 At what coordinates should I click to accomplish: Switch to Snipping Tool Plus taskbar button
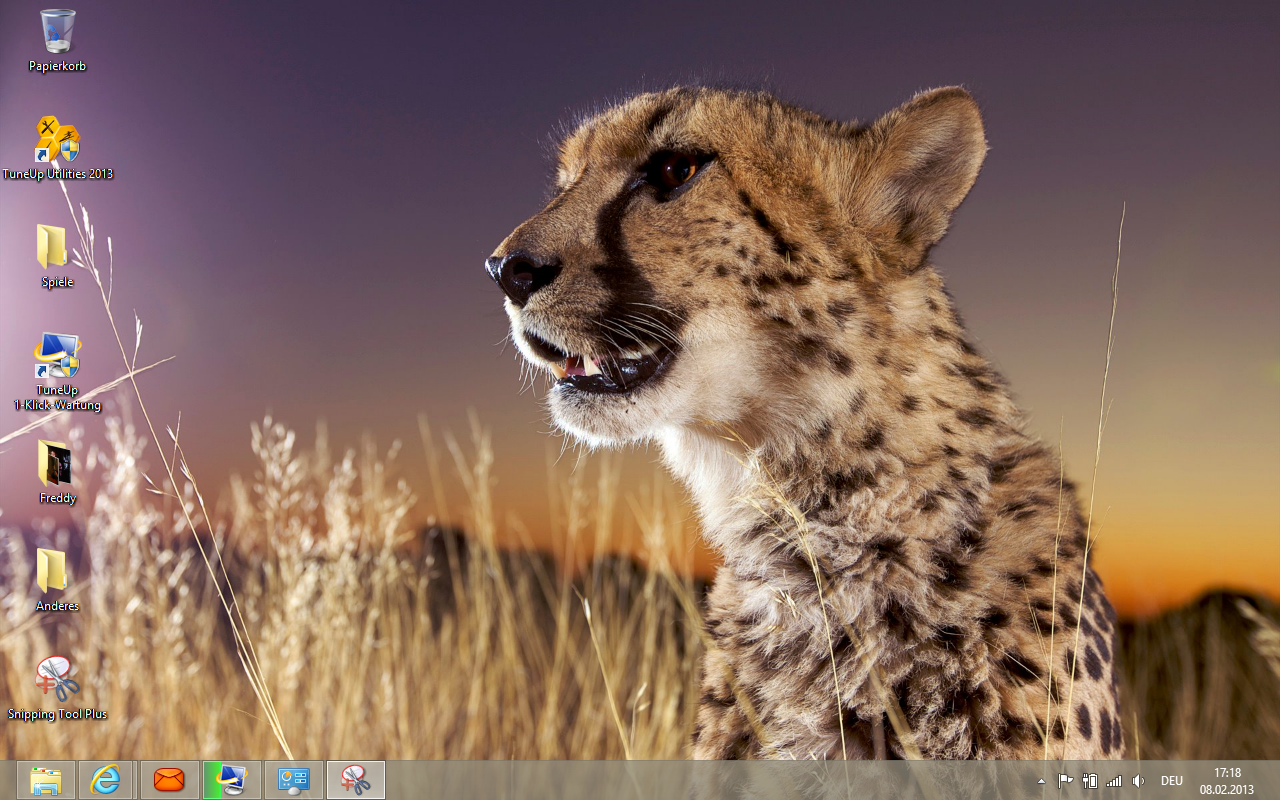[x=356, y=780]
